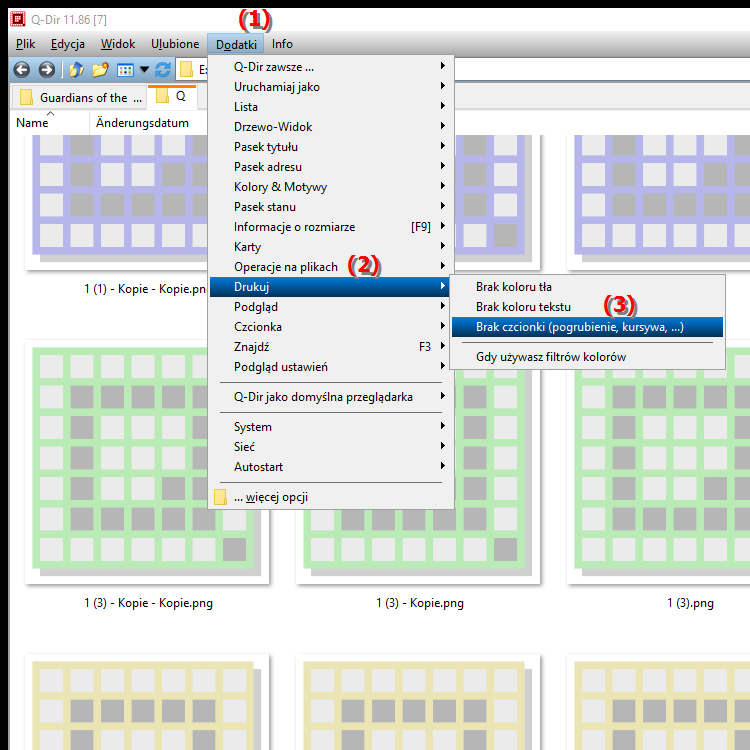The image size is (750, 750).
Task: Click file name 1 (3) - Kopie.png
Action: tap(420, 603)
